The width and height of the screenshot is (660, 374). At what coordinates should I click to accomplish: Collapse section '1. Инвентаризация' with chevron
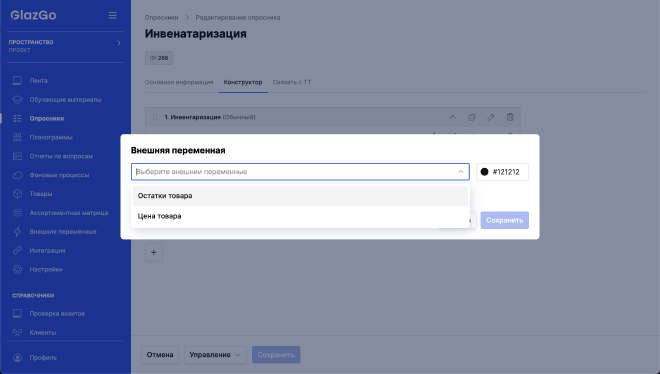tap(452, 117)
